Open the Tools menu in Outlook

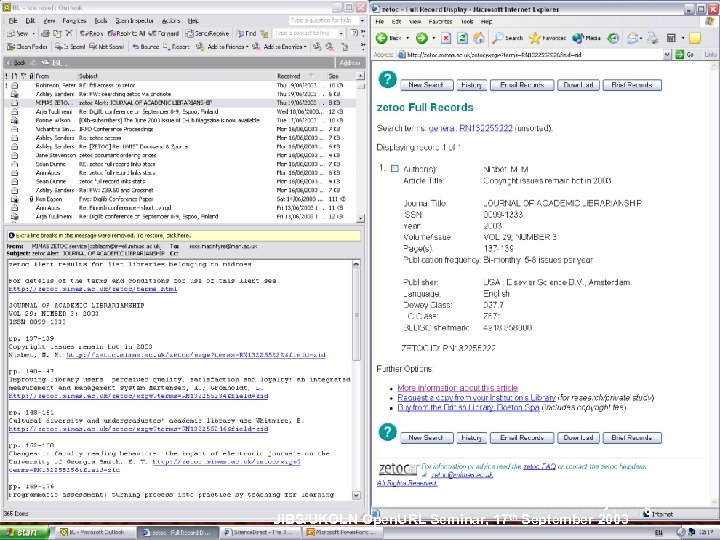(x=101, y=21)
